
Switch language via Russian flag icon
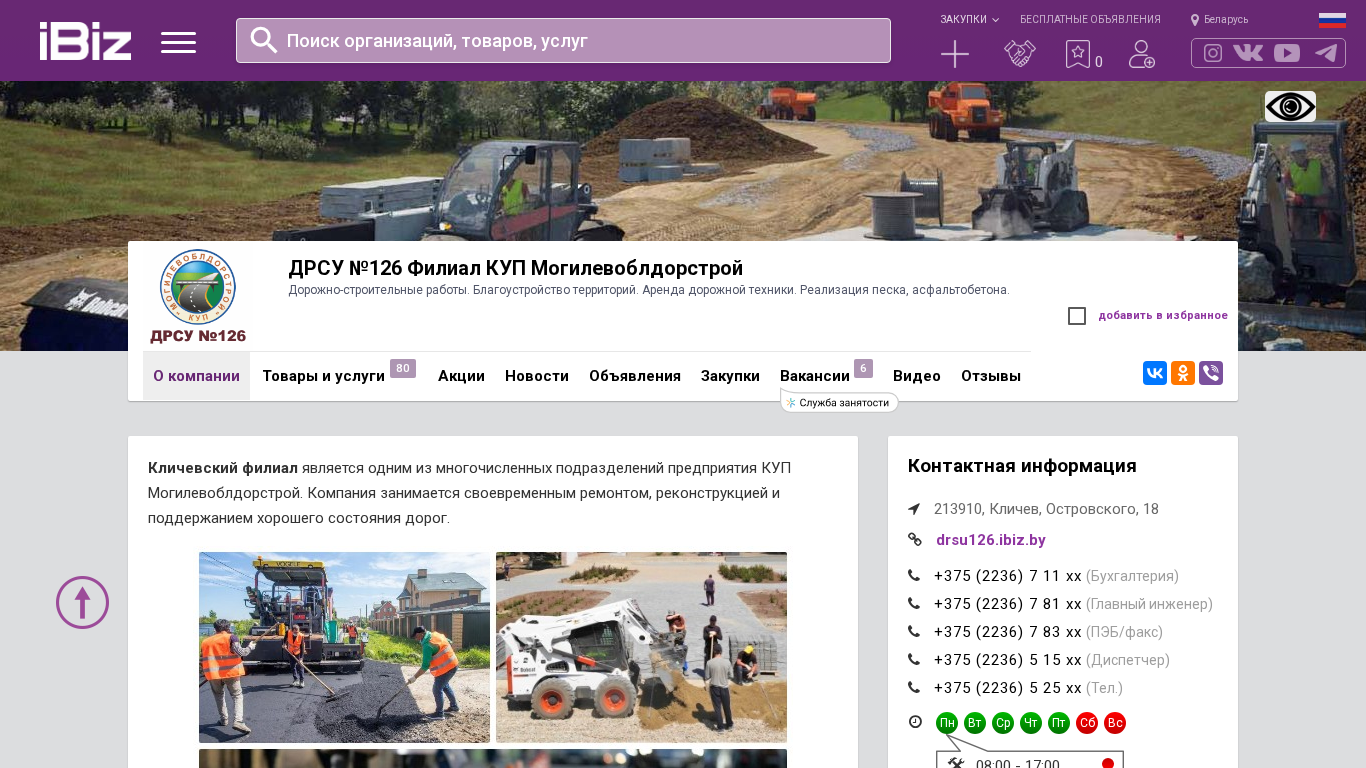(1332, 20)
